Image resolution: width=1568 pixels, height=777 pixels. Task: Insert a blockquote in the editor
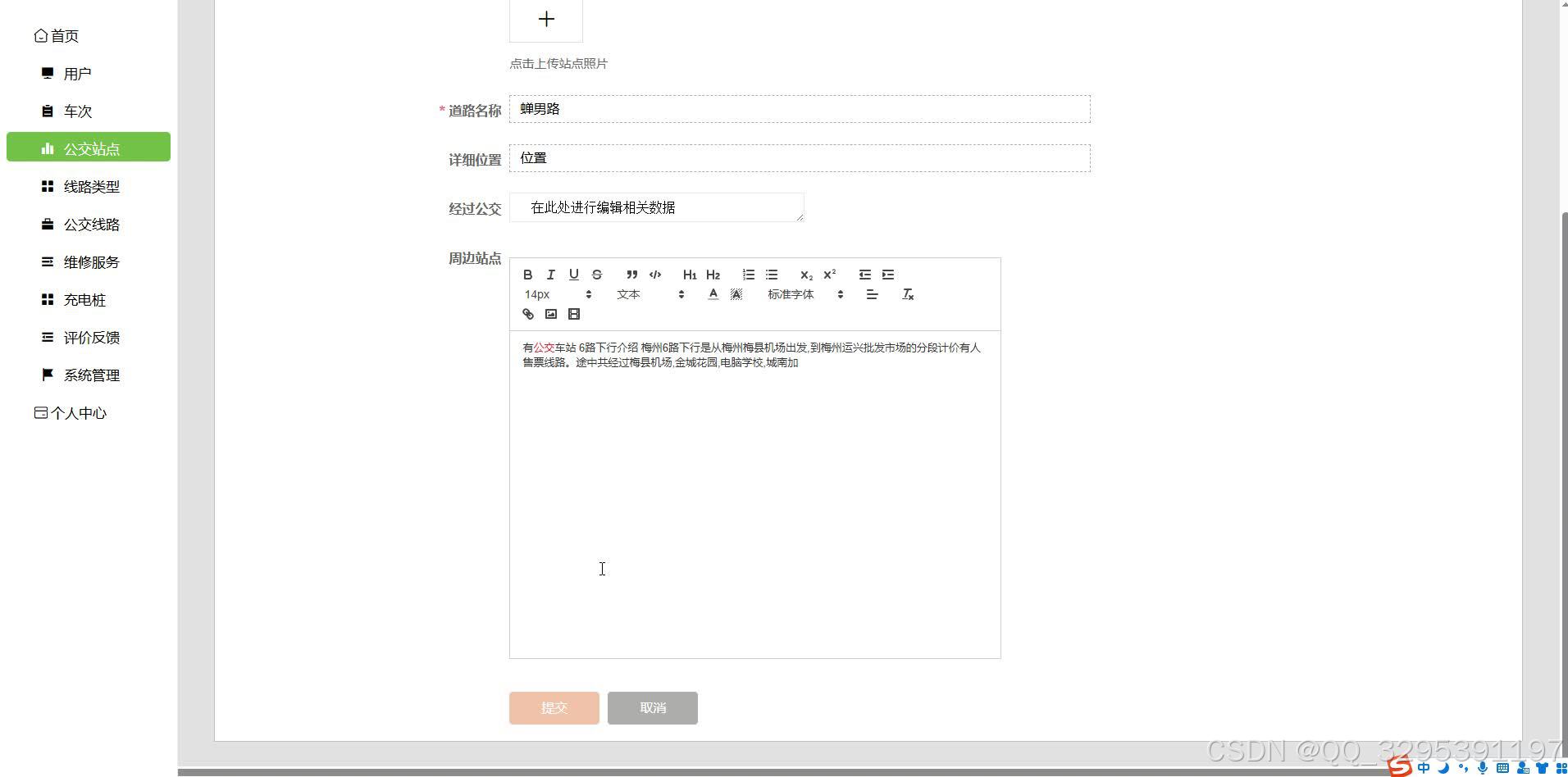[x=631, y=275]
